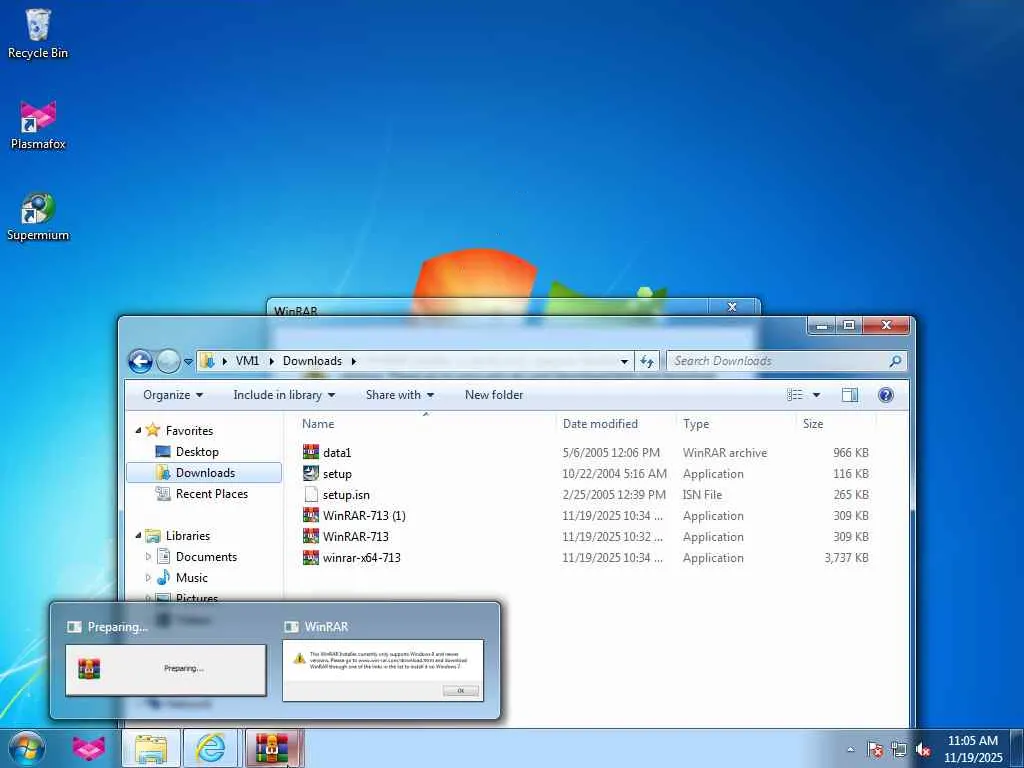Open address bar history dropdown arrow
Screen dimensions: 1024x768
coord(624,361)
